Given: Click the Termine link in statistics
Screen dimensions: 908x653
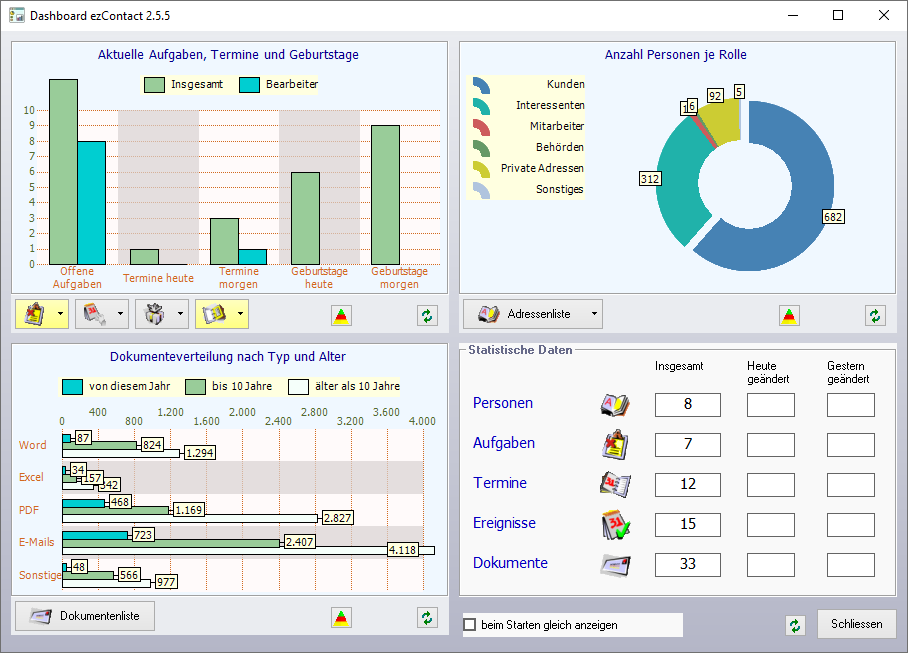Looking at the screenshot, I should click(499, 483).
